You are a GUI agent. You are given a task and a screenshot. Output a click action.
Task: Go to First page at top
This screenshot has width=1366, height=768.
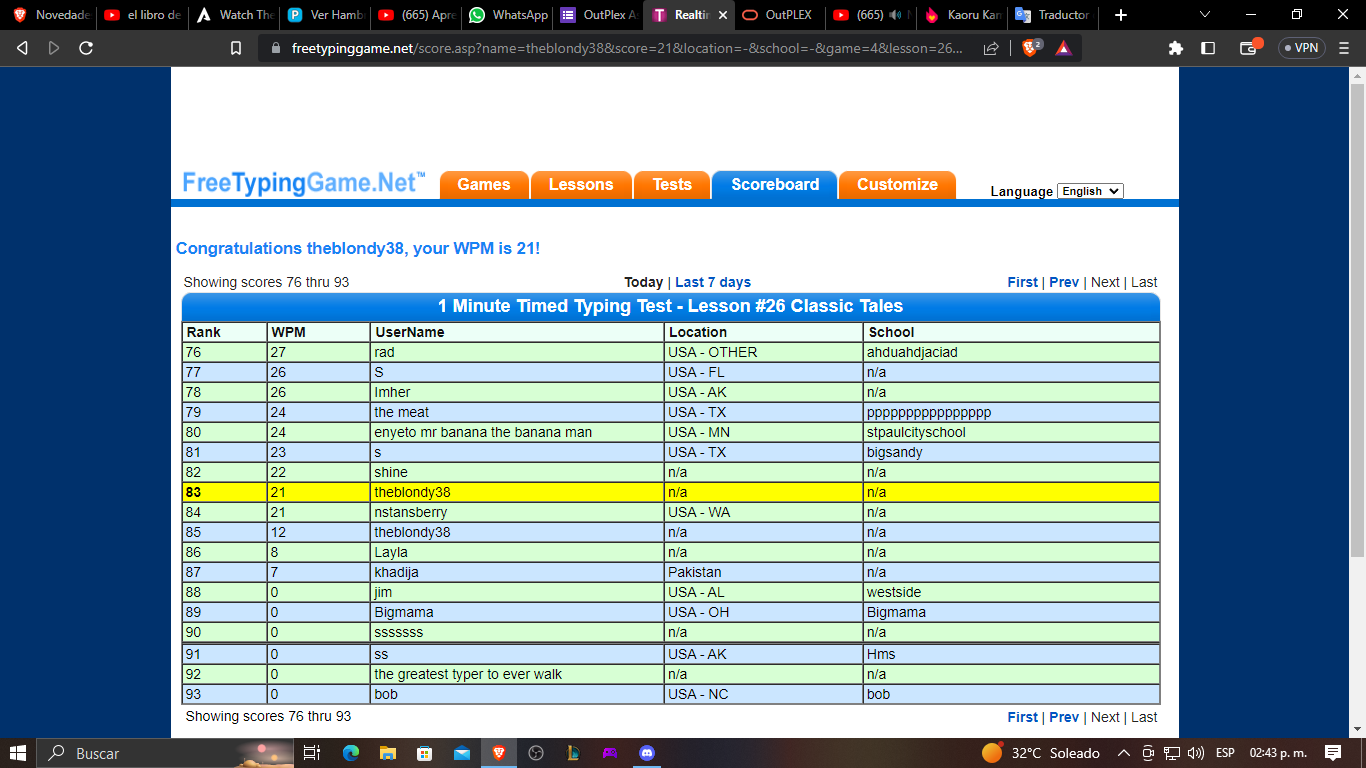[x=1022, y=282]
